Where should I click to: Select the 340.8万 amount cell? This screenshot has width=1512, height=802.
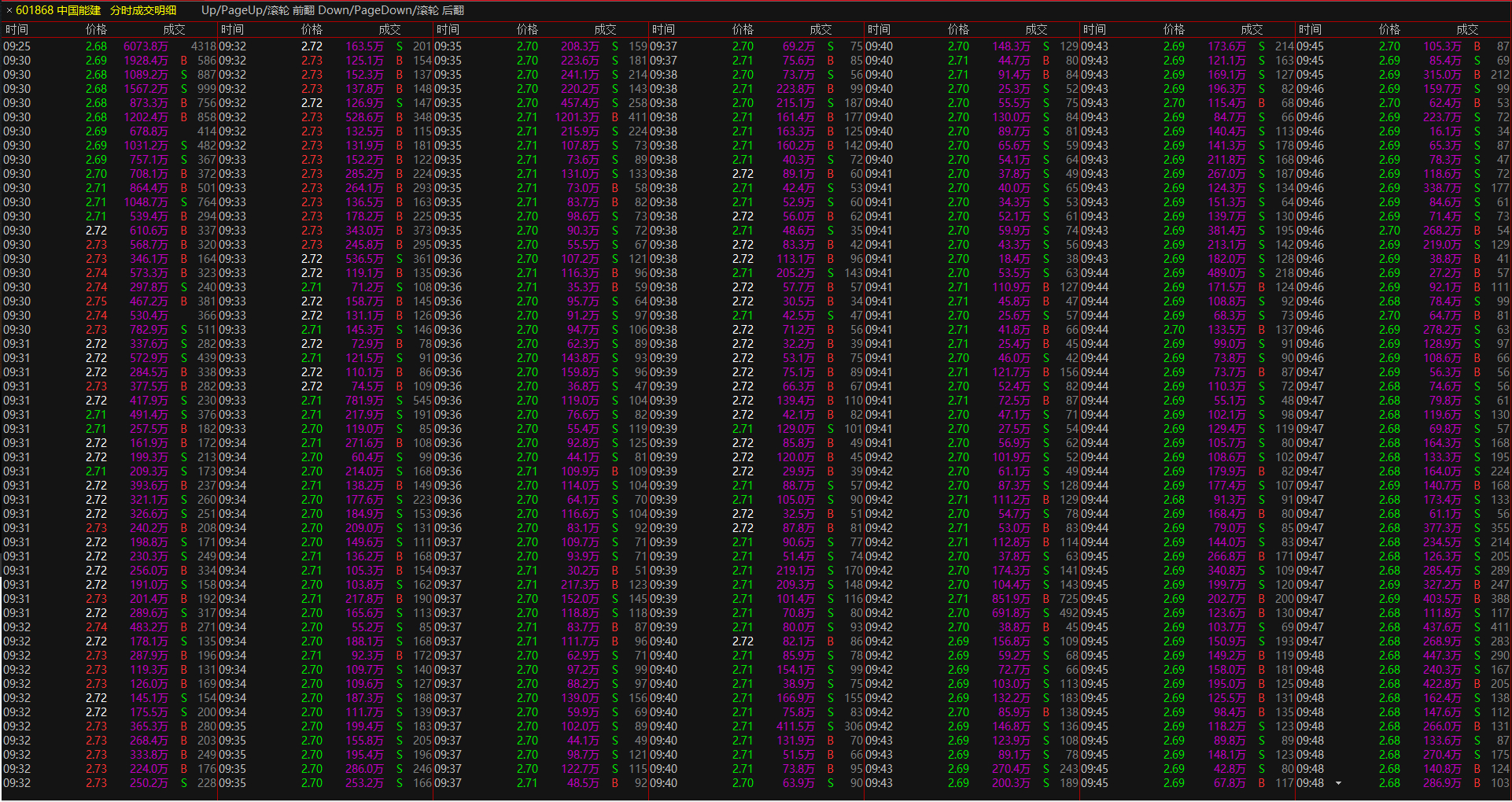[1226, 571]
